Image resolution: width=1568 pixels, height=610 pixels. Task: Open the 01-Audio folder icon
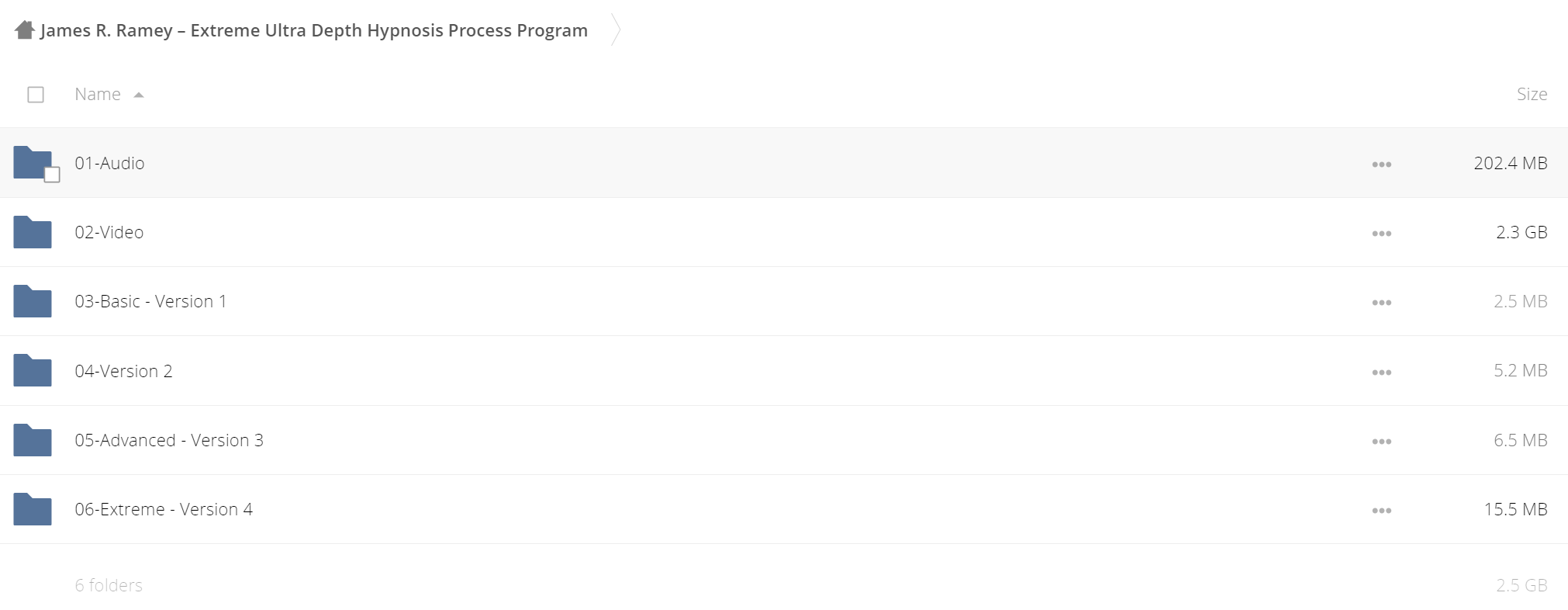tap(33, 162)
